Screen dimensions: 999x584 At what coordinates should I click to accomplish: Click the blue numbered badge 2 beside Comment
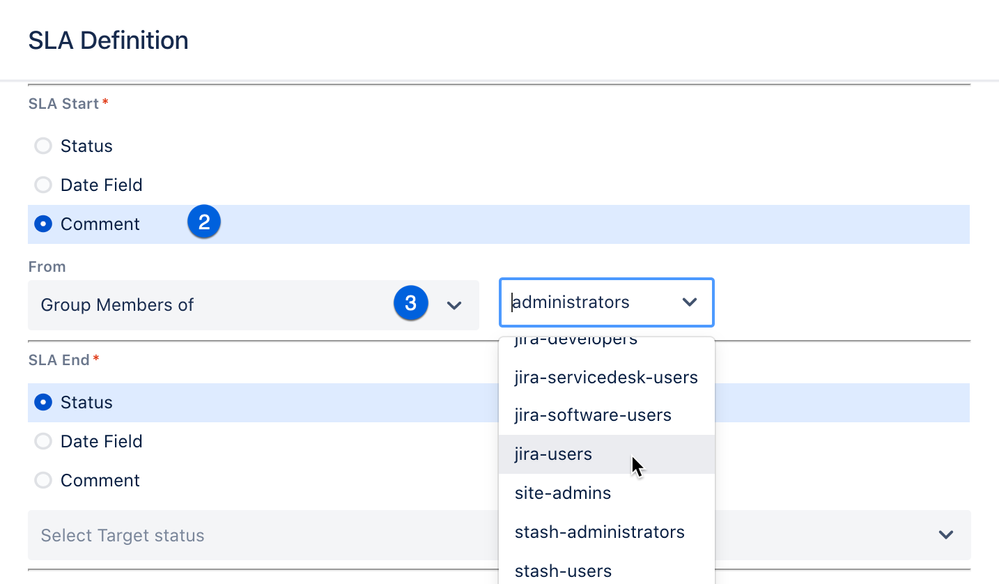pyautogui.click(x=204, y=222)
